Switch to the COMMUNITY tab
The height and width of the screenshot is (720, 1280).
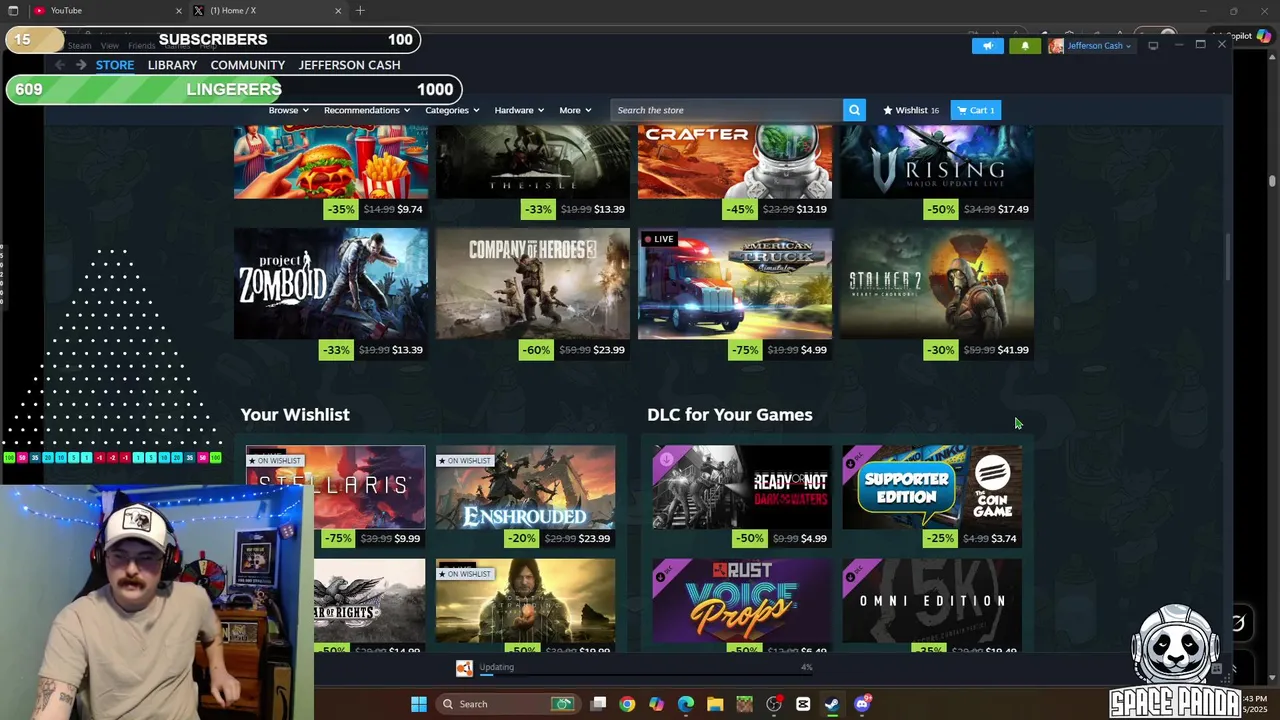[x=247, y=65]
